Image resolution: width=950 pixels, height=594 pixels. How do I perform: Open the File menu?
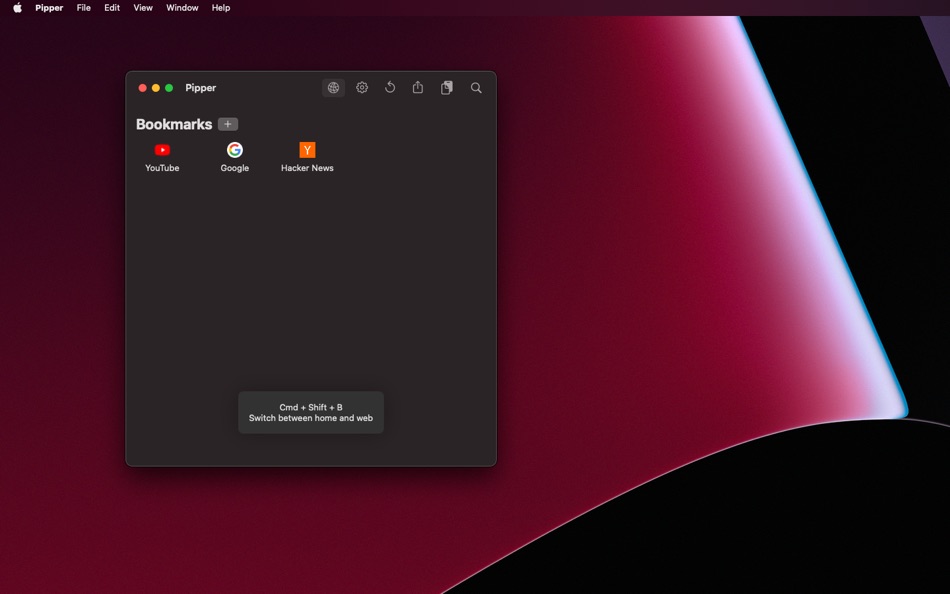[83, 7]
